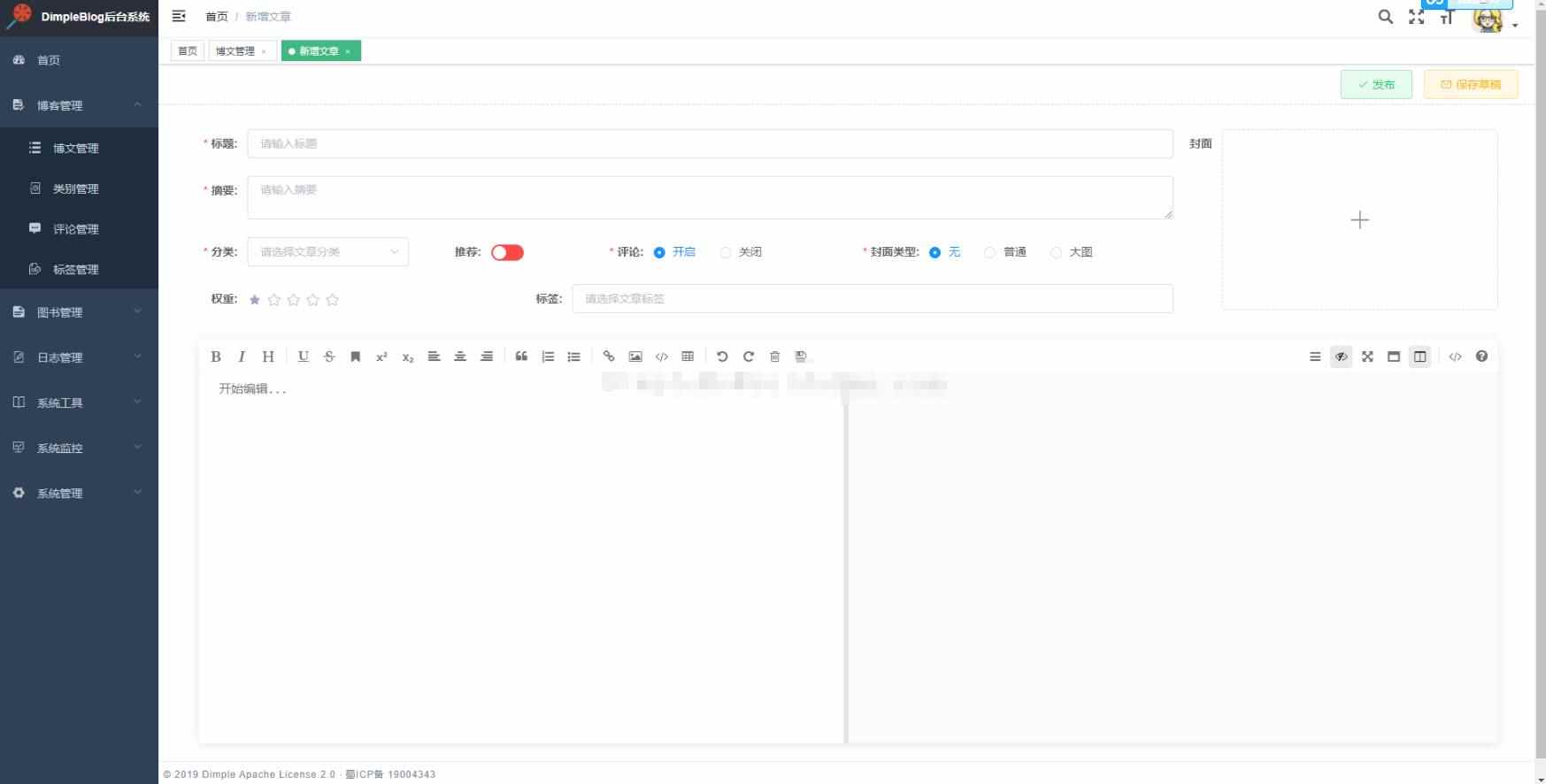Expand the 日志管理 menu
The image size is (1546, 784).
[79, 357]
